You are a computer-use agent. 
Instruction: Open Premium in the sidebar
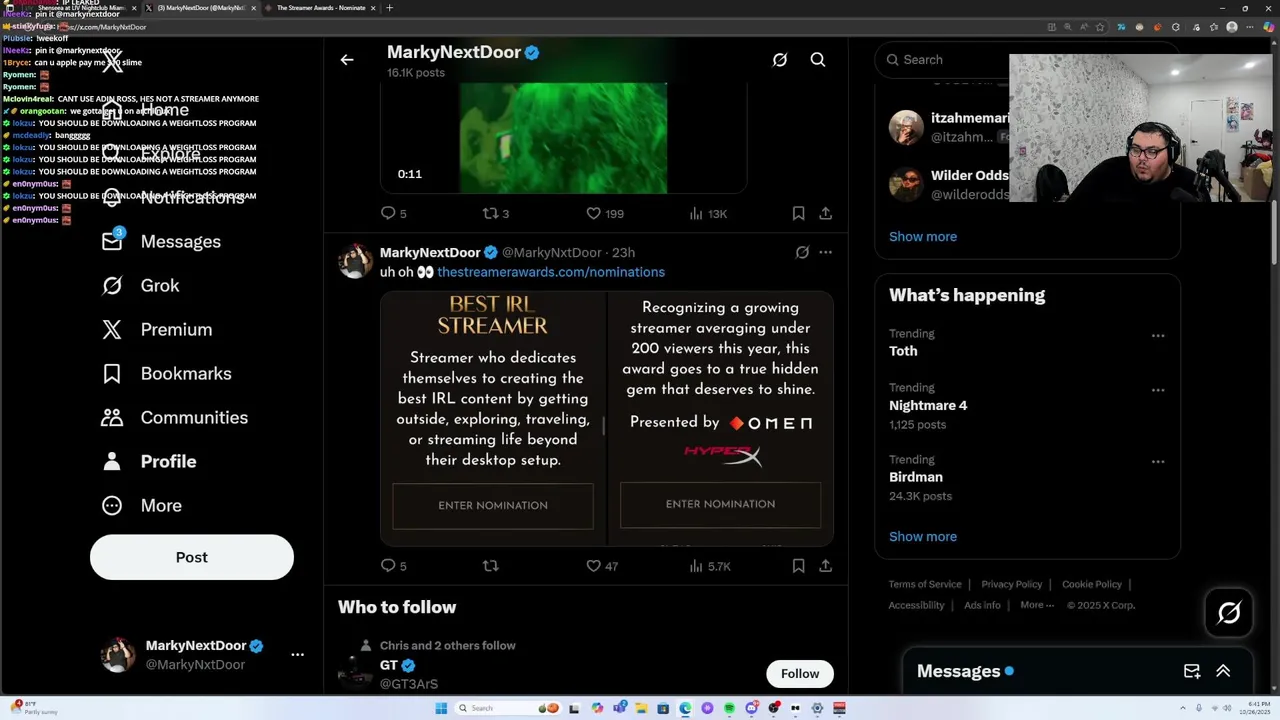click(x=157, y=329)
